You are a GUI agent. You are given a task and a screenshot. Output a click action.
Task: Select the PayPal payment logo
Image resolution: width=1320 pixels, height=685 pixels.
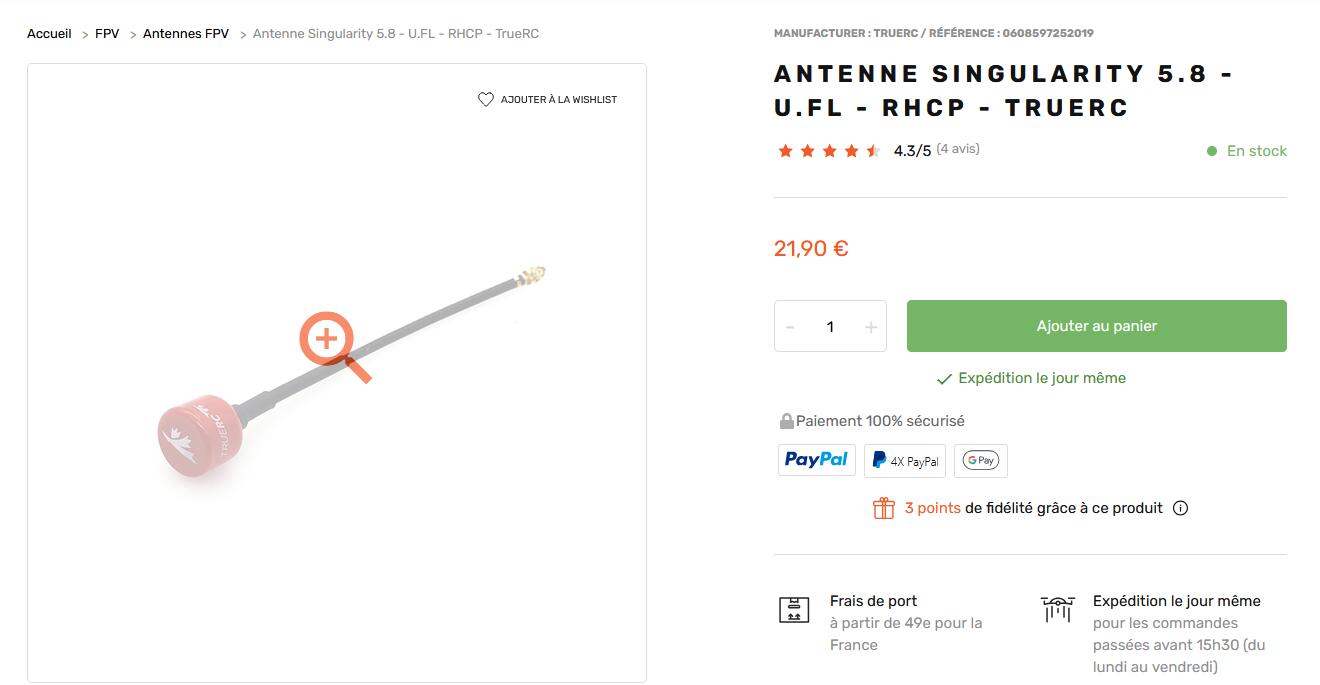tap(816, 460)
